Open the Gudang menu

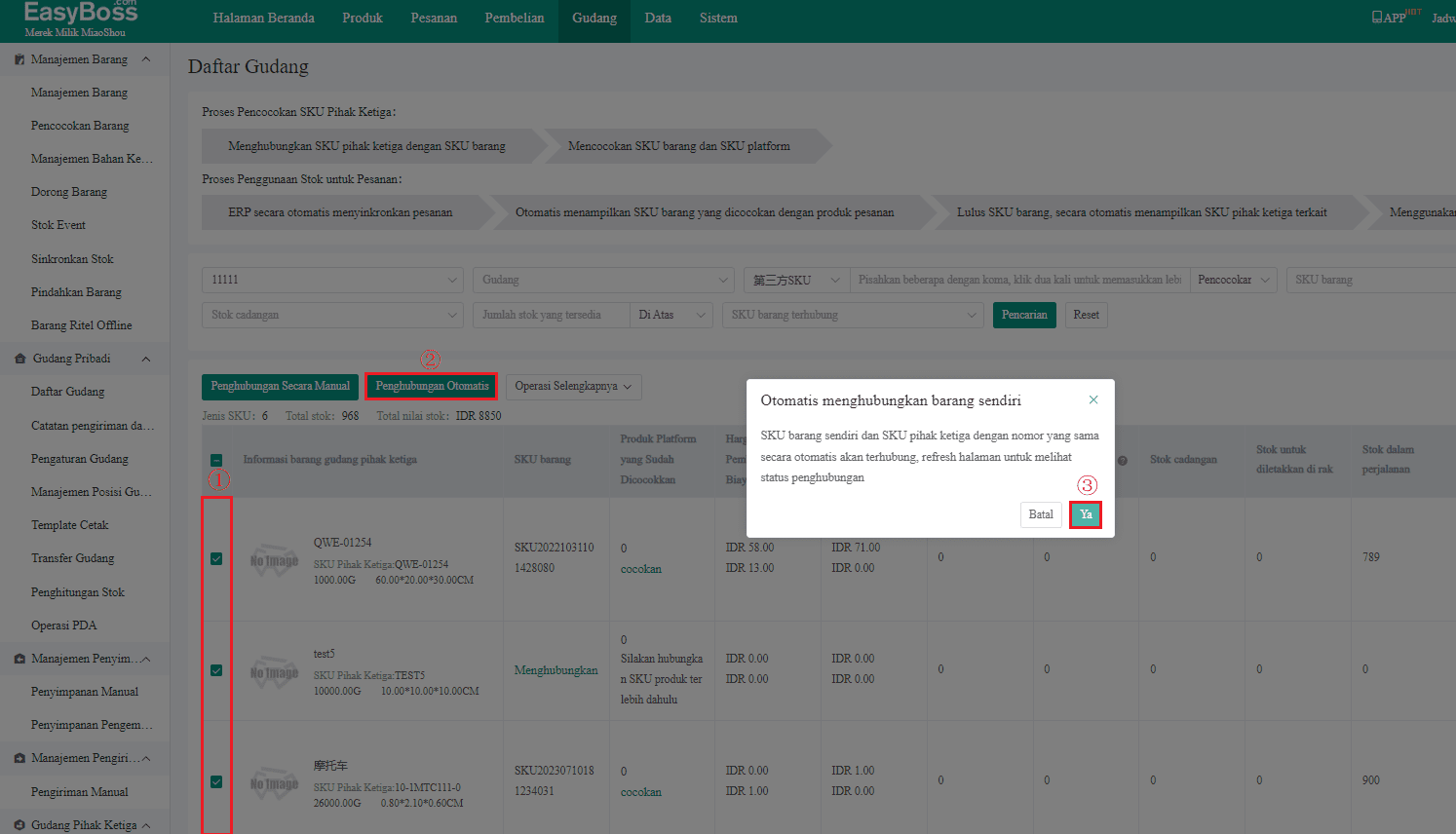pos(594,19)
